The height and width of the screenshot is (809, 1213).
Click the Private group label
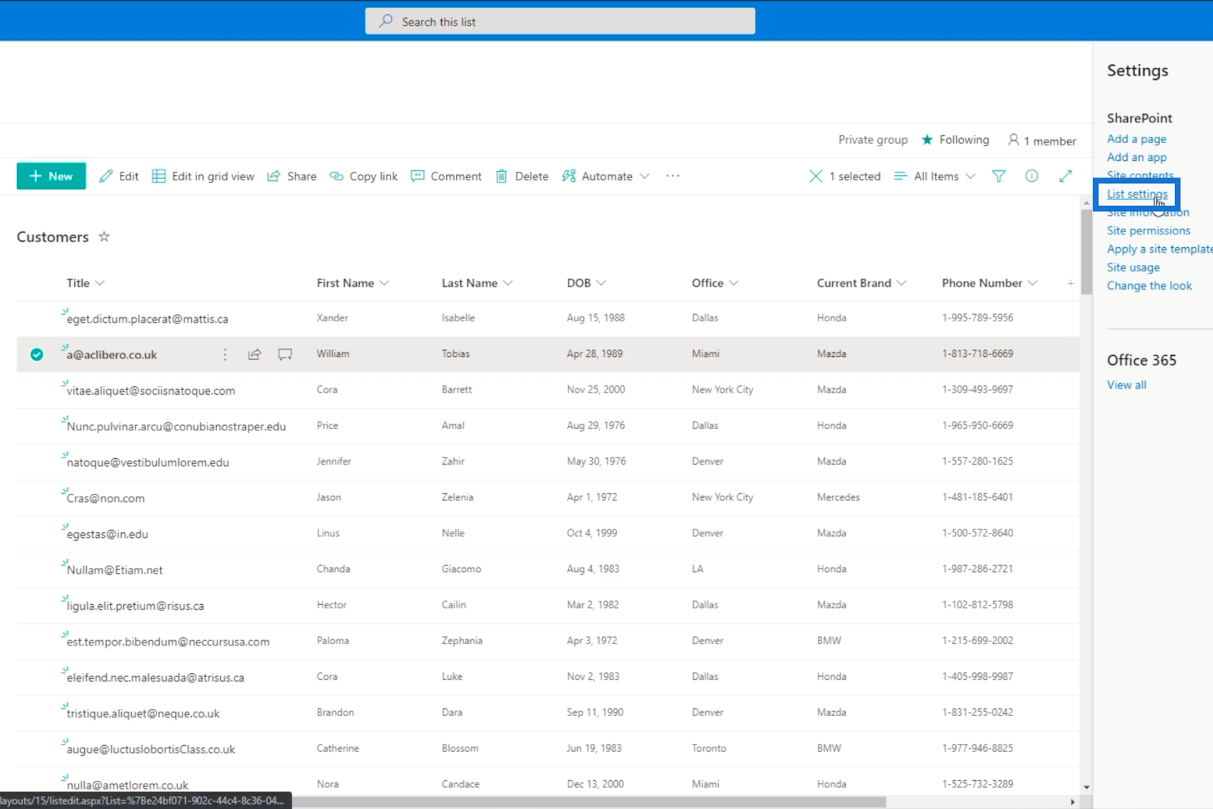click(x=873, y=140)
